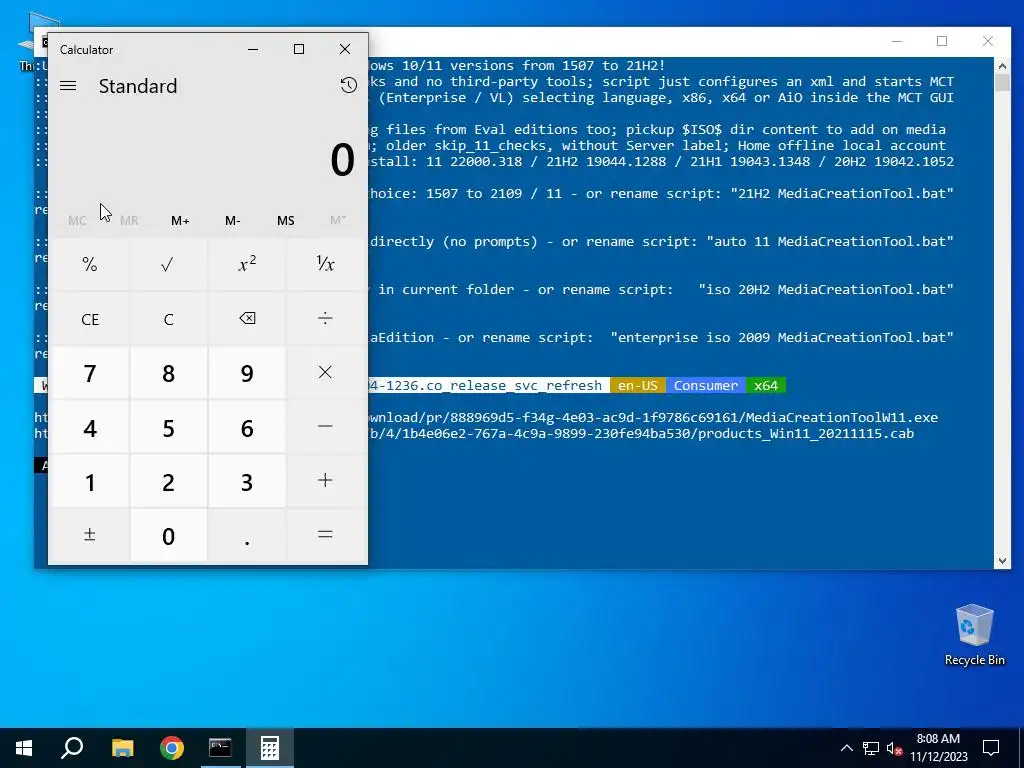1024x768 pixels.
Task: Click scroll-down arrow in console window
Action: click(x=1002, y=560)
